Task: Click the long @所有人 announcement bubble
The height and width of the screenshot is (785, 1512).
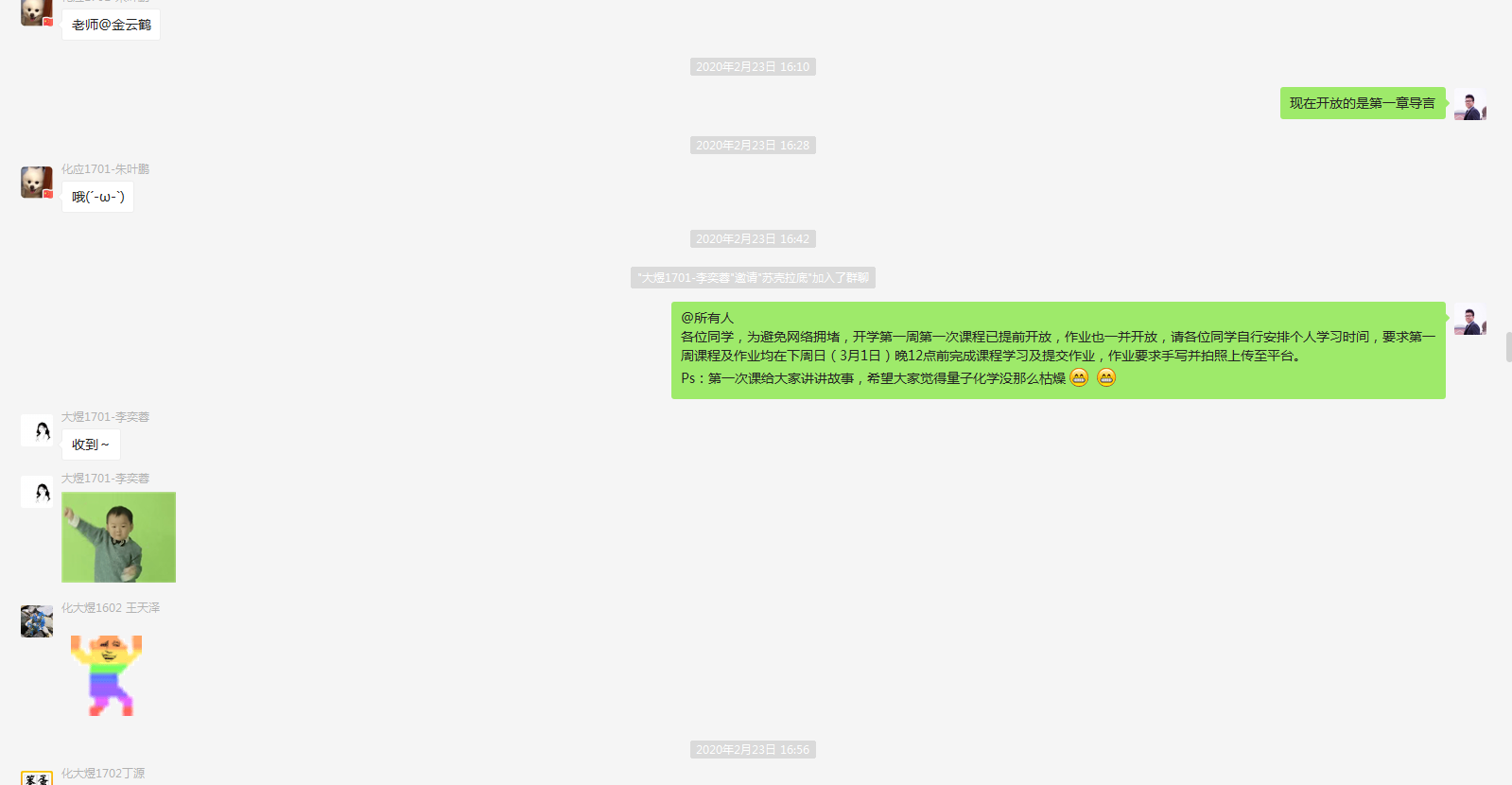Action: 1057,350
